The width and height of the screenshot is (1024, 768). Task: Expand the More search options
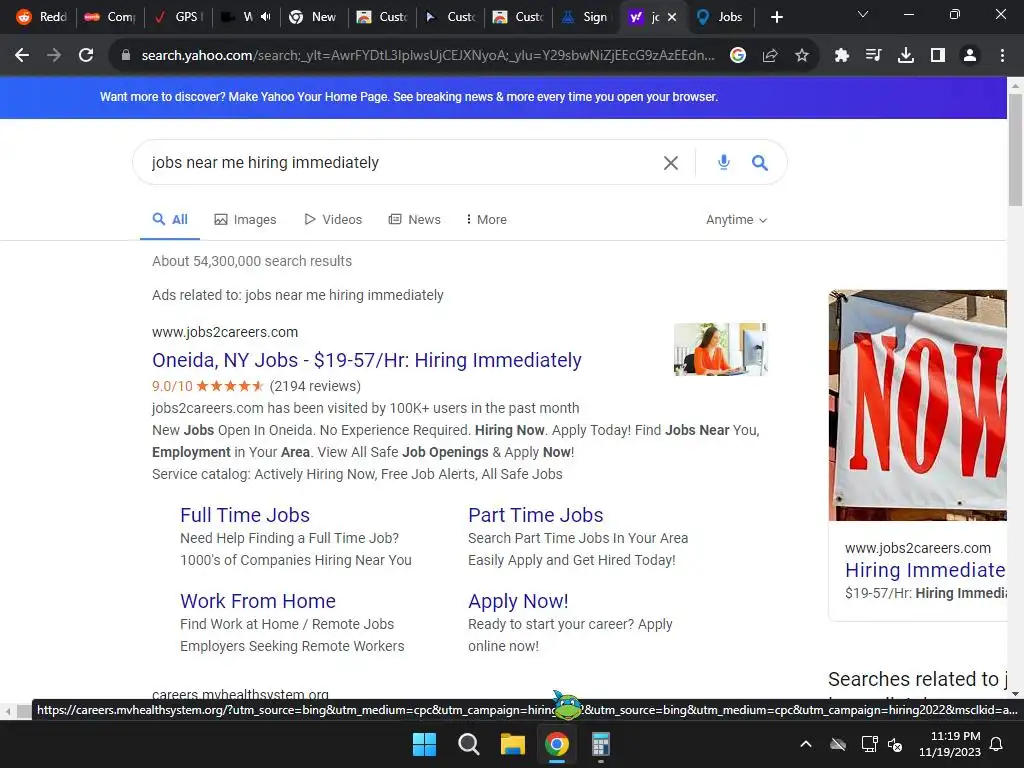tap(487, 219)
